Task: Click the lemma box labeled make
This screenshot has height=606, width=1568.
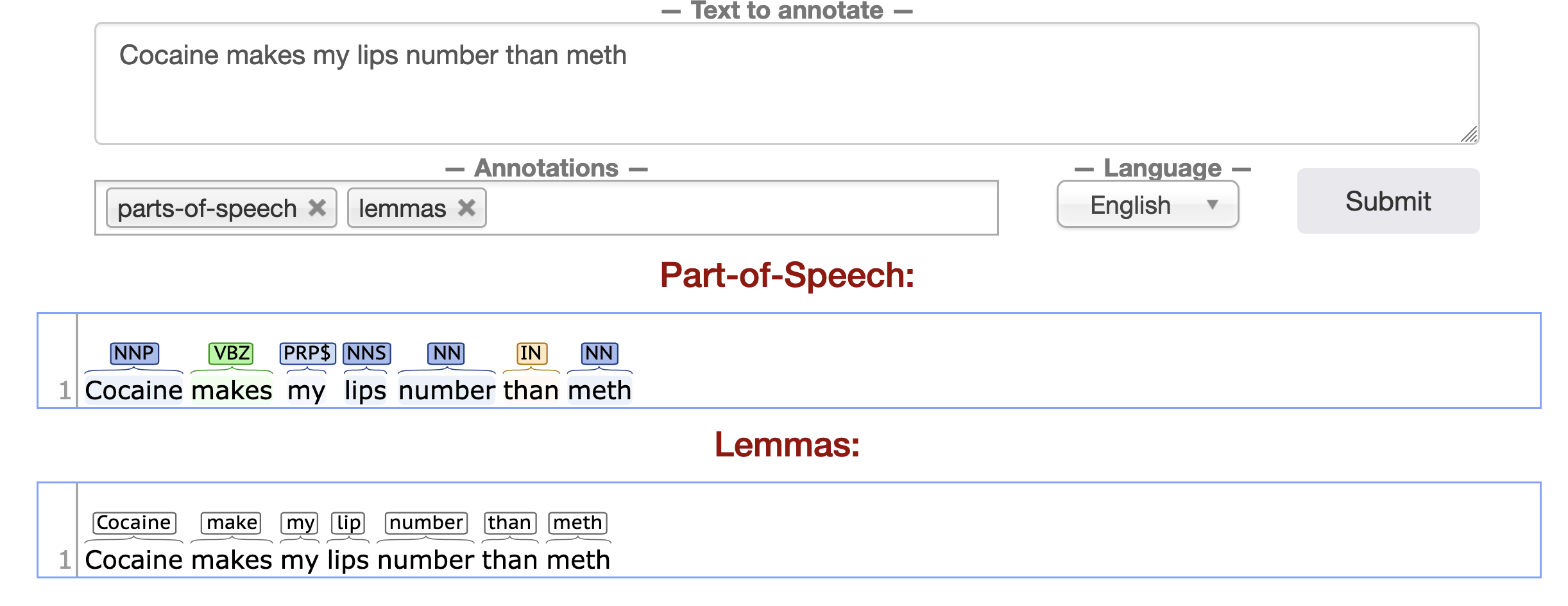Action: (230, 523)
